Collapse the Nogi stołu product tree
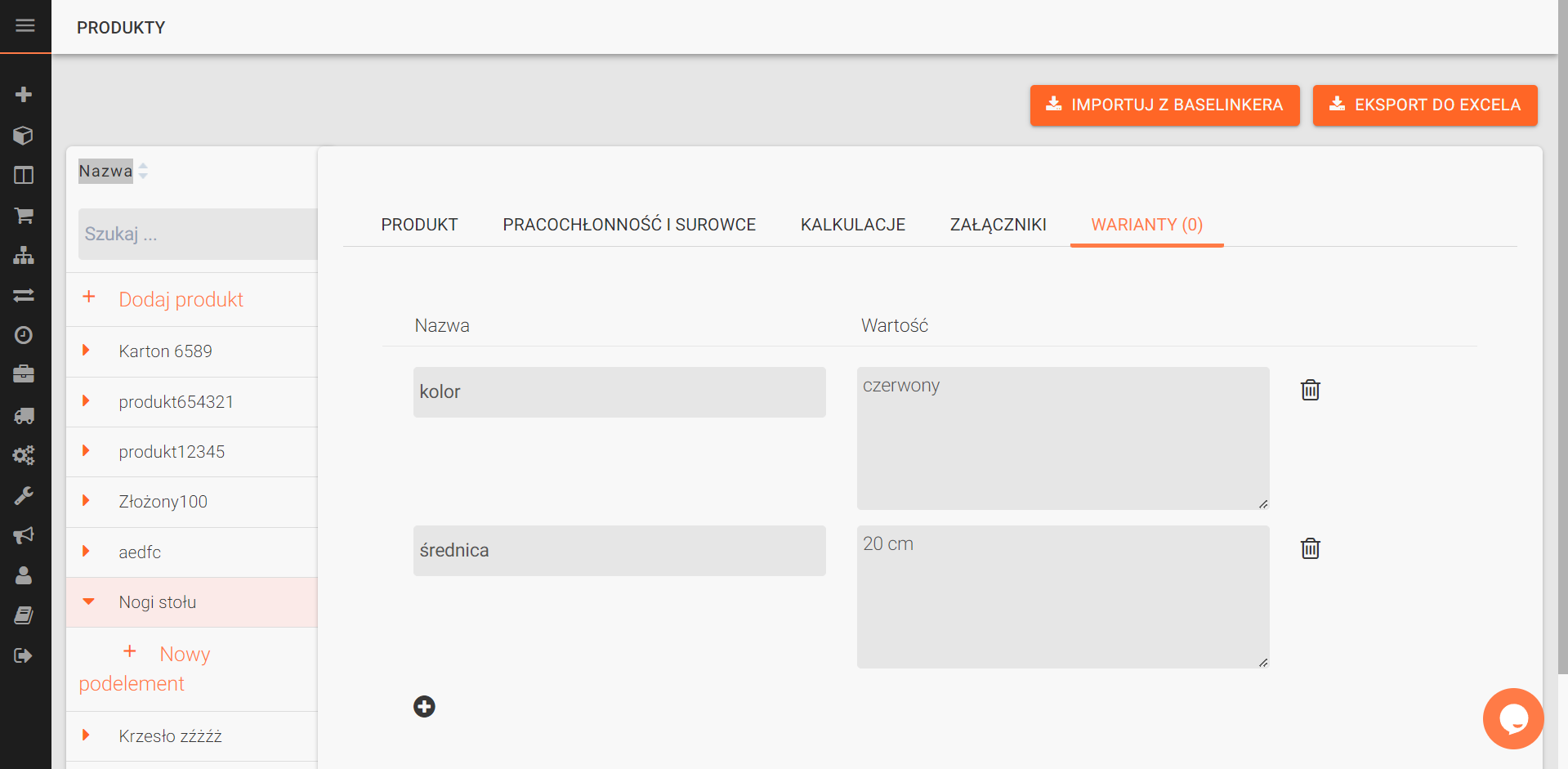Screen dimensions: 1568x769 pos(88,602)
